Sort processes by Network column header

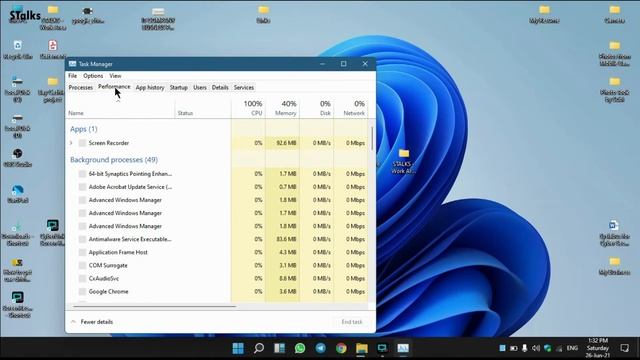350,108
